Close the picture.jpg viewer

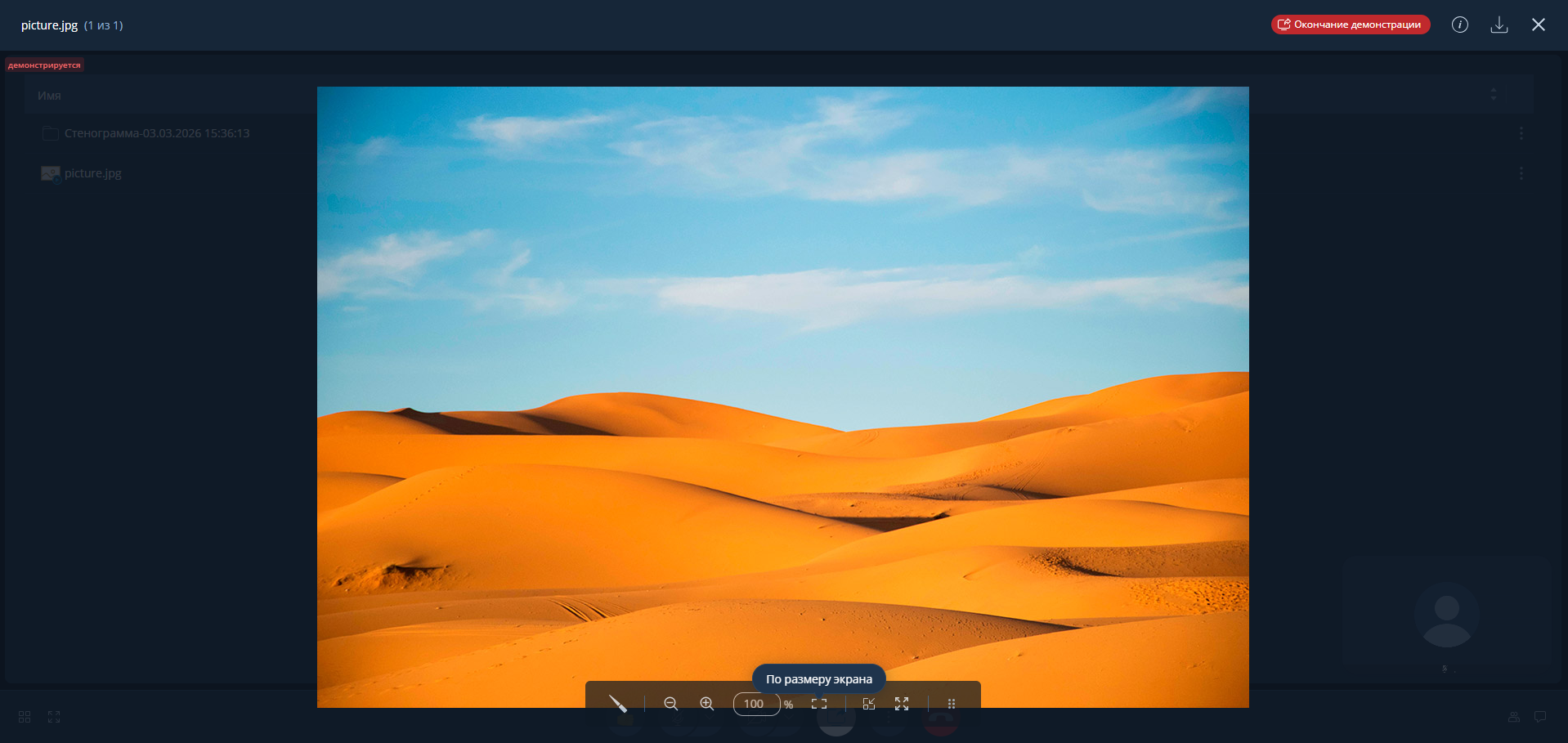1538,25
